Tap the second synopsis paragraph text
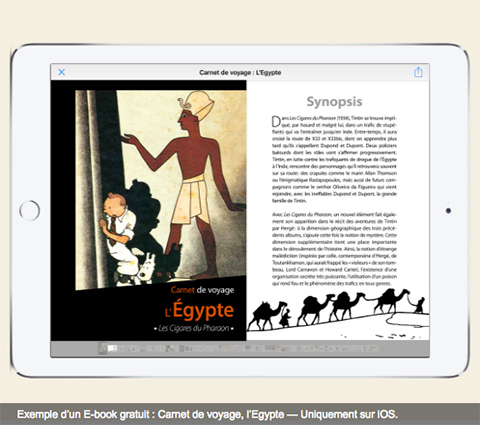Screen dimensions: 480x425 click(334, 249)
